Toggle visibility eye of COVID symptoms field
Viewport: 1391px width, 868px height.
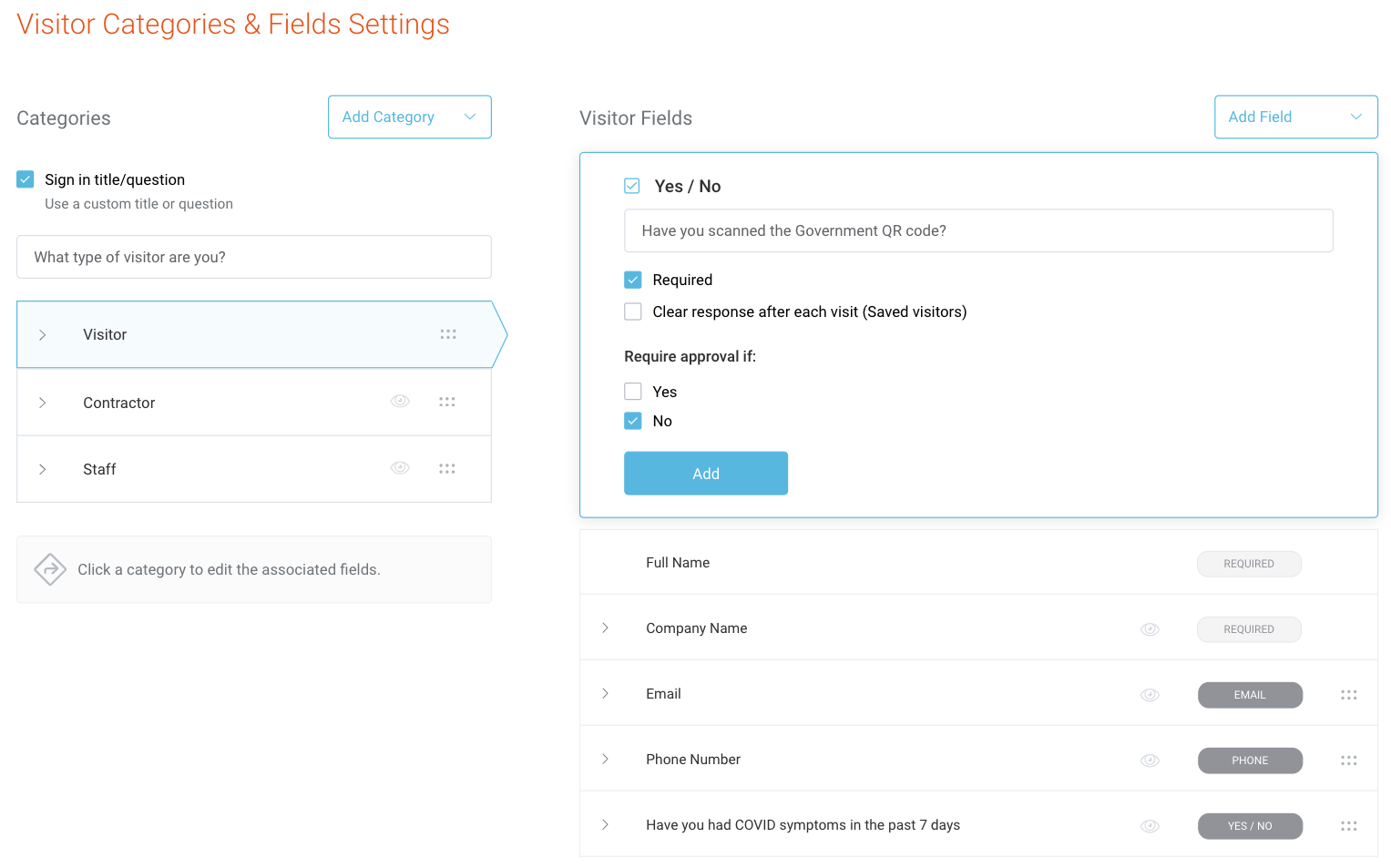pos(1151,826)
